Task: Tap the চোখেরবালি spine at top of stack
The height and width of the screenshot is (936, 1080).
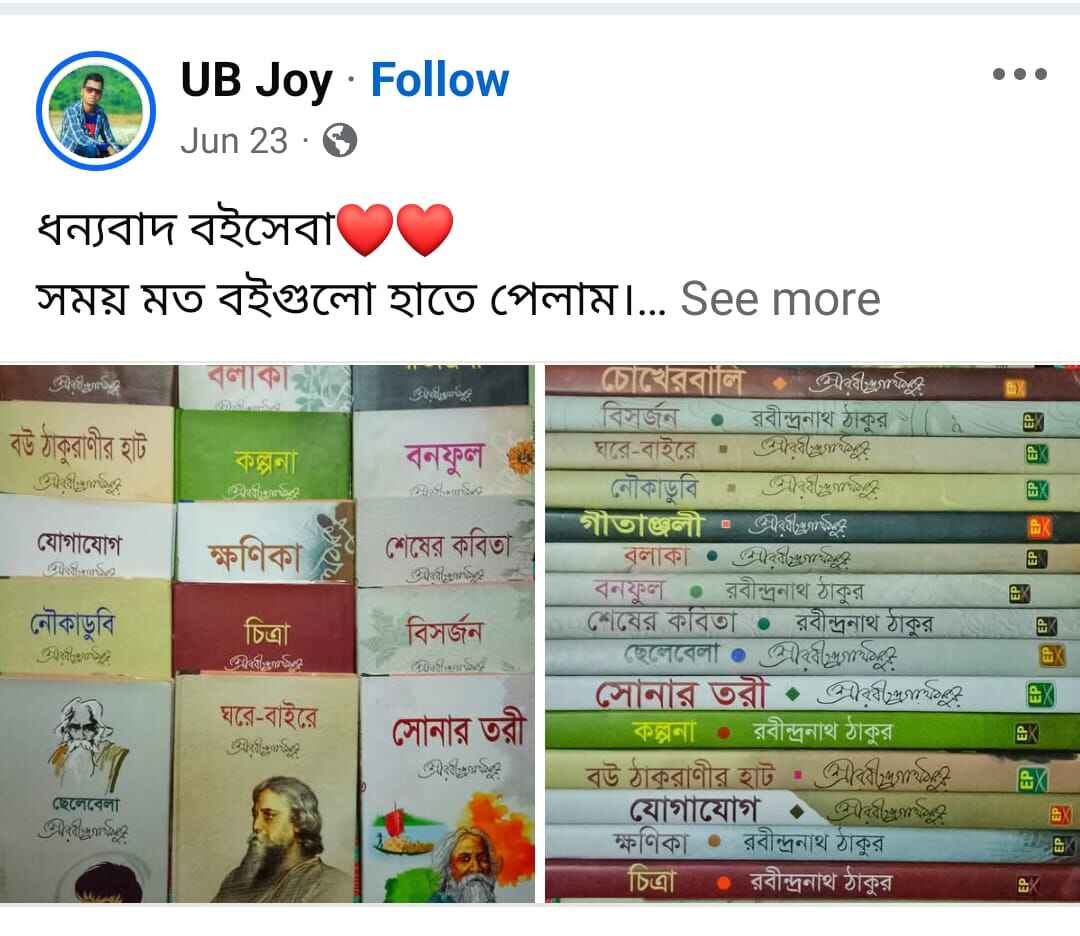Action: pyautogui.click(x=813, y=383)
